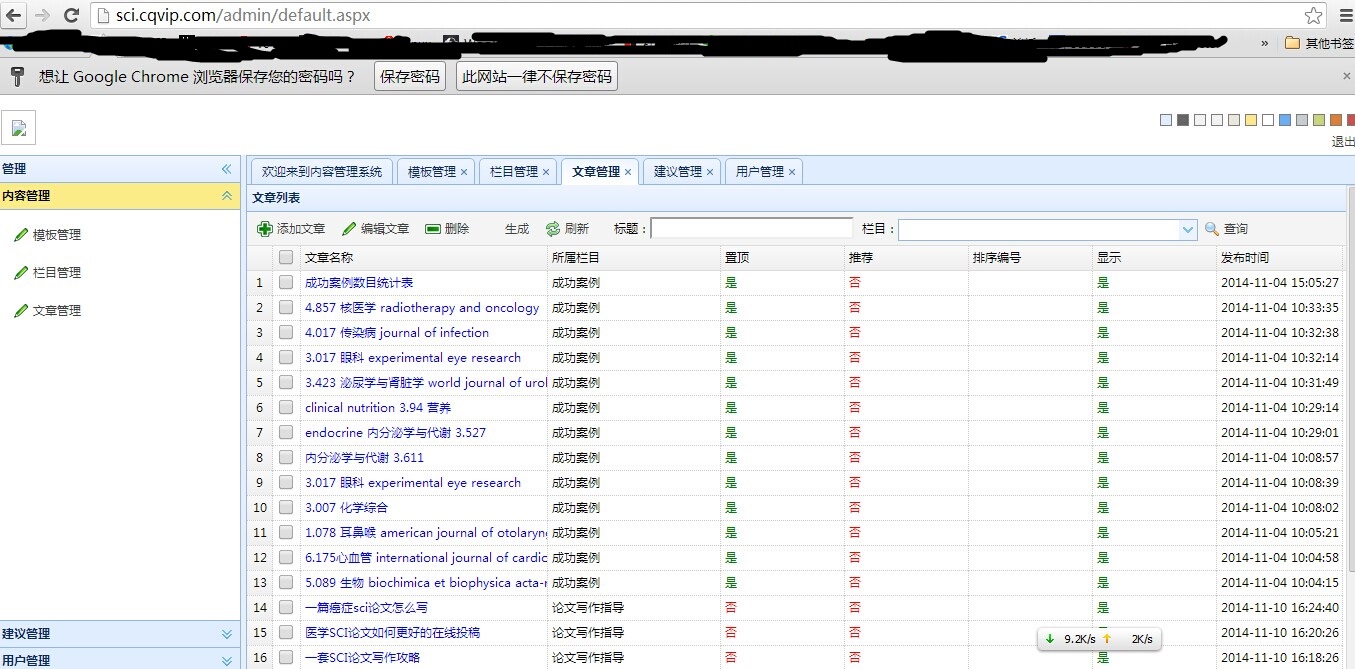Click the green plus icon for 添加文章

click(x=265, y=229)
